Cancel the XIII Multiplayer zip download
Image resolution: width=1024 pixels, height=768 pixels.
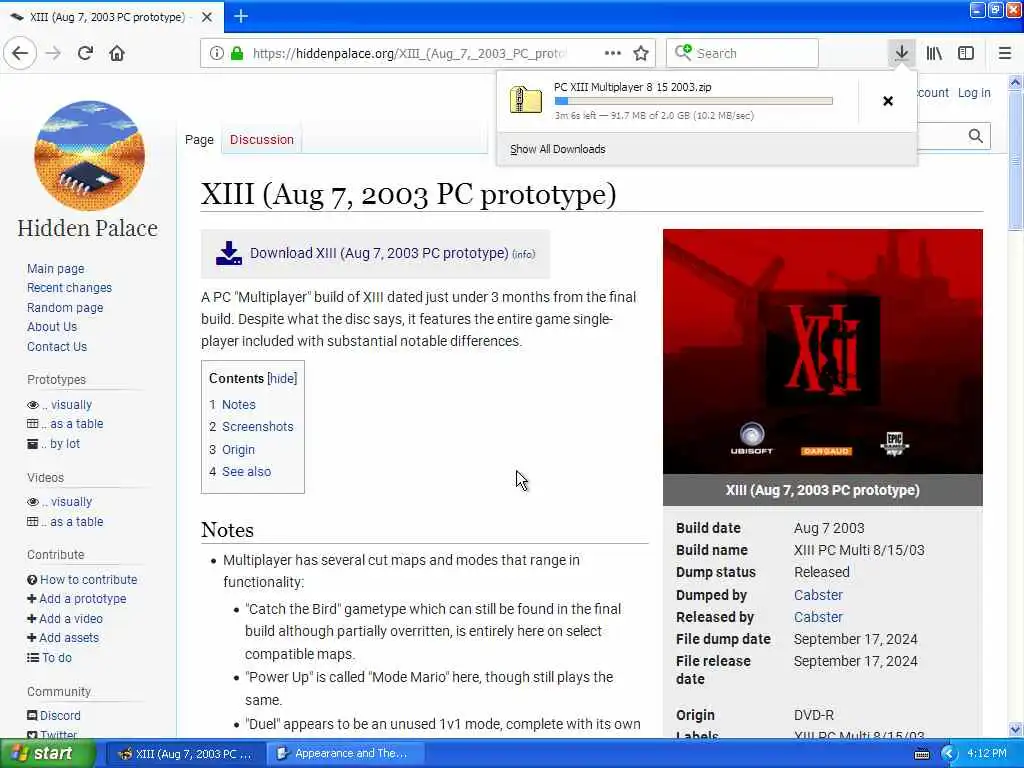[x=888, y=101]
